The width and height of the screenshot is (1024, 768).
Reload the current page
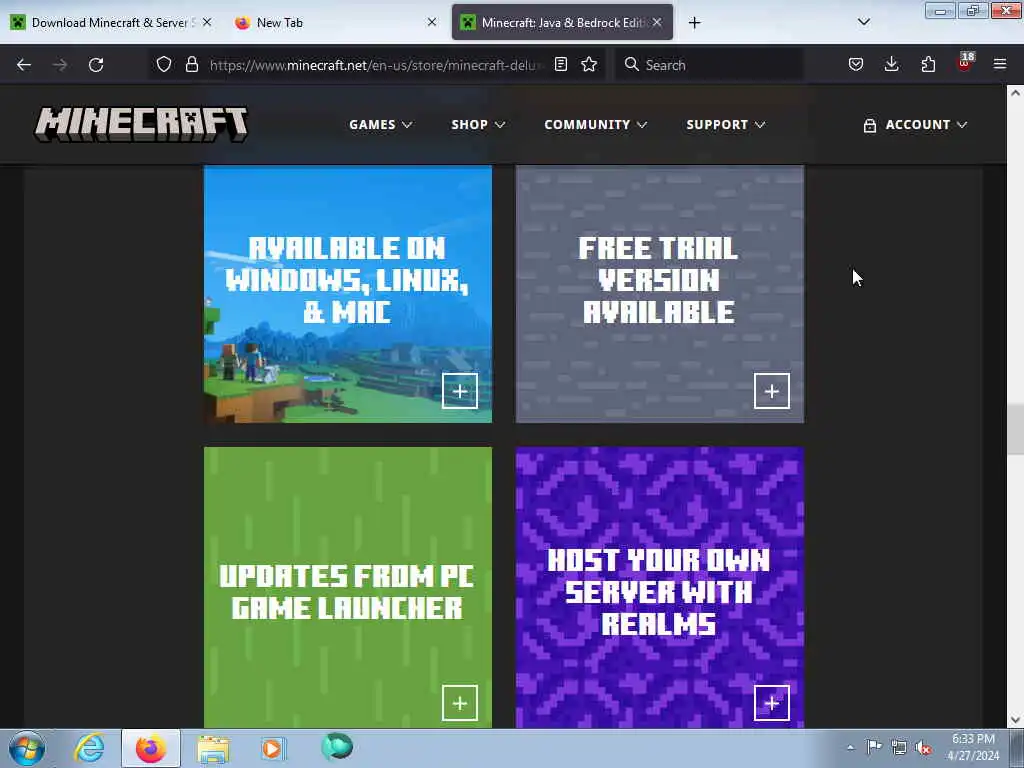(x=96, y=65)
